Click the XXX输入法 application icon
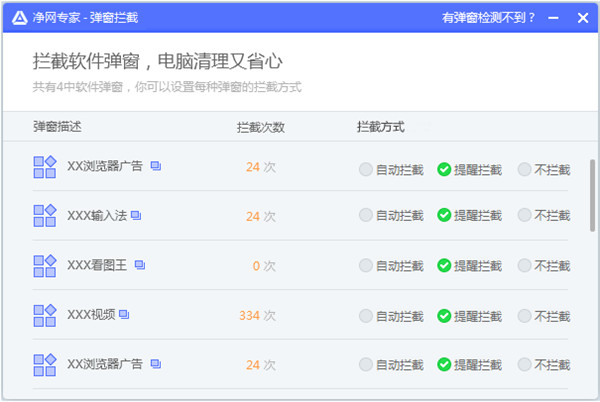 pos(45,216)
